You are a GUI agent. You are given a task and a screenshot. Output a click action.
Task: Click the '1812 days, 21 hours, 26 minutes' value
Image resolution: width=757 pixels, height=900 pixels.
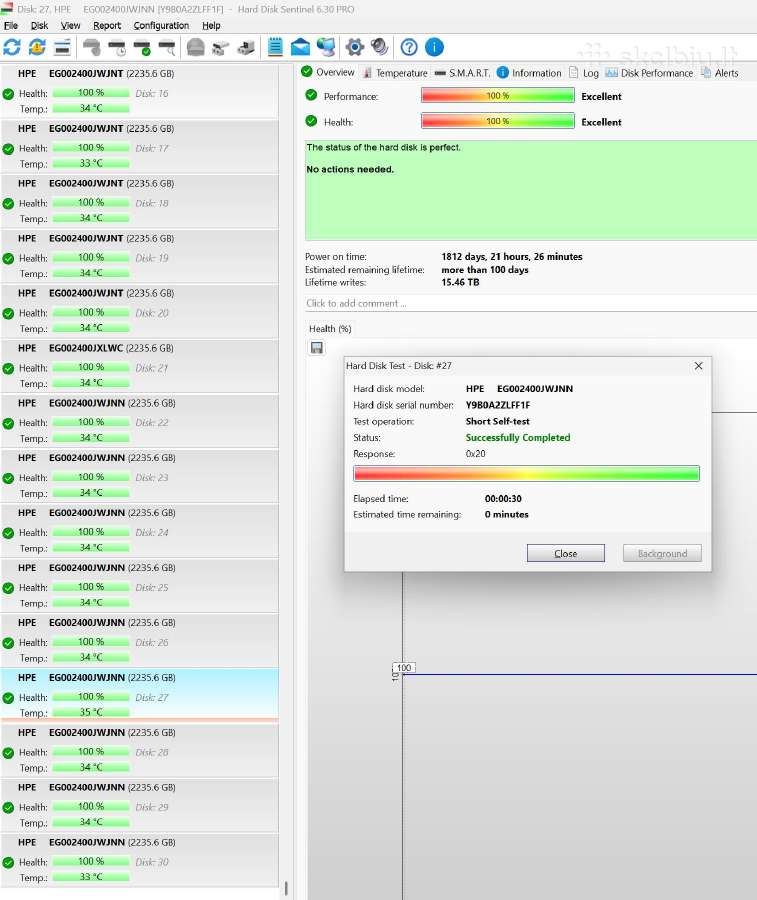[512, 257]
